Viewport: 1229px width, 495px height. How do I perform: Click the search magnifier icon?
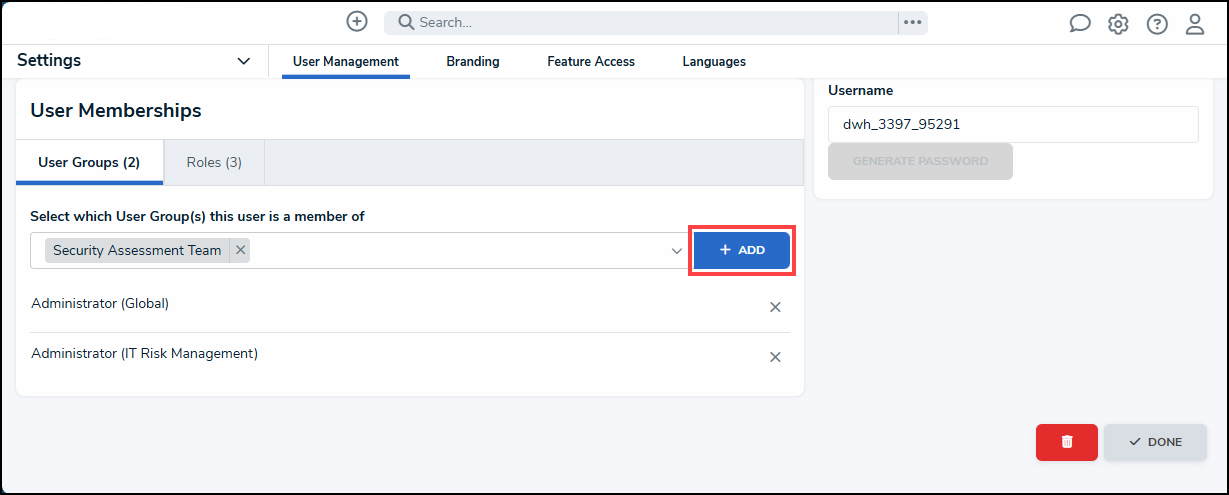coord(406,22)
